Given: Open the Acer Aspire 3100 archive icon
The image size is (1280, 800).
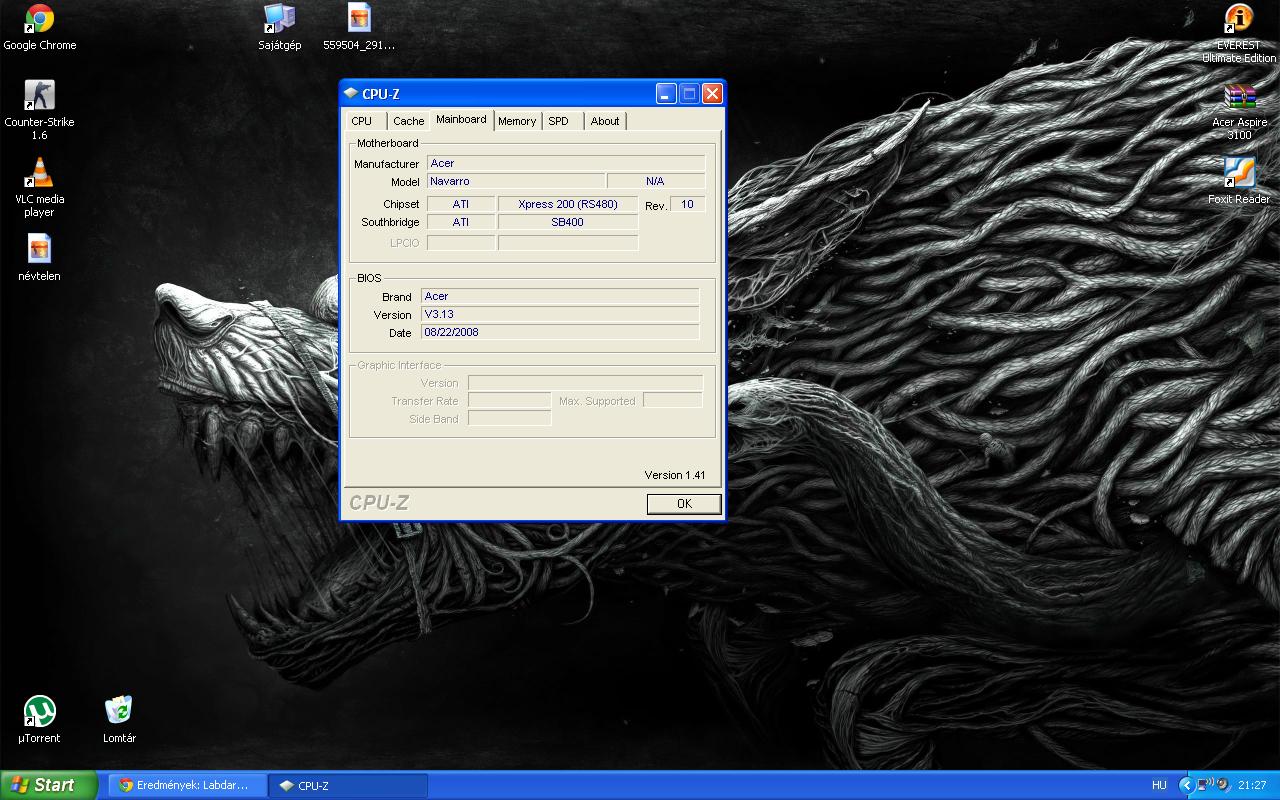Looking at the screenshot, I should (1239, 110).
